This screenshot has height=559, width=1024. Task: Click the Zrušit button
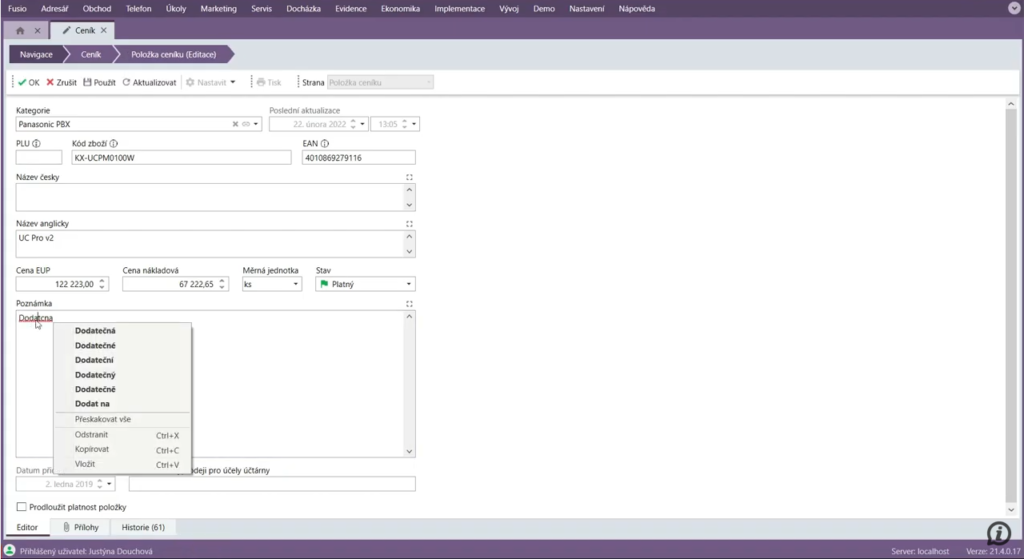point(61,82)
